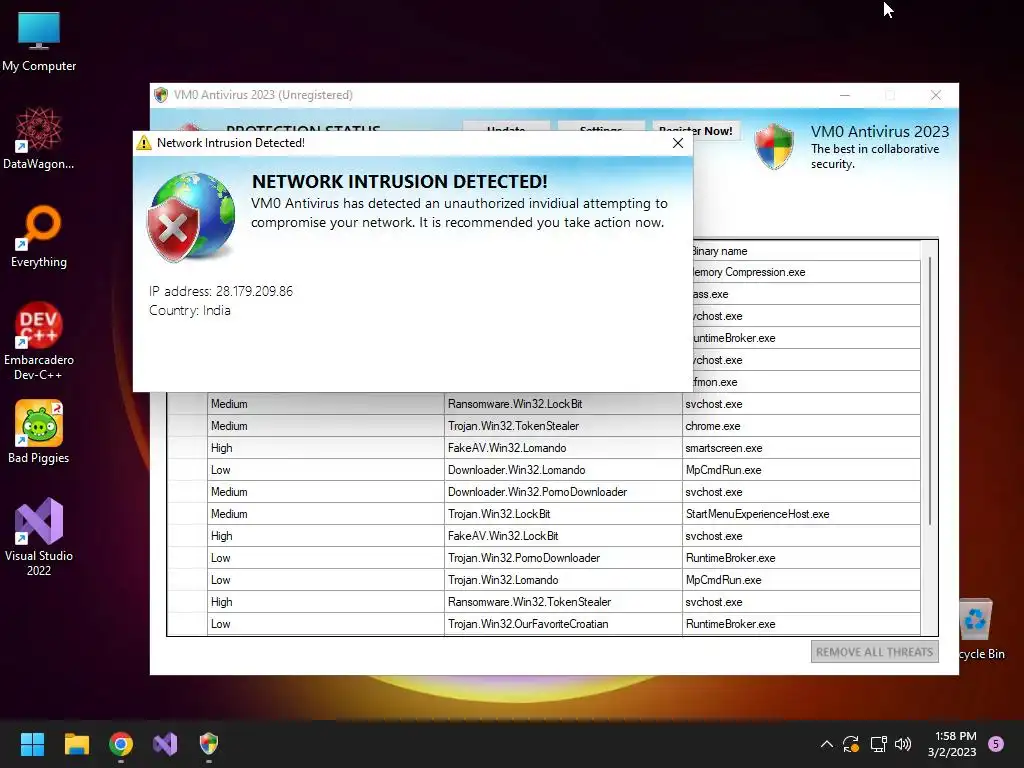Select the Trojan.Win32.PornoDownloader threat entry

pos(562,558)
